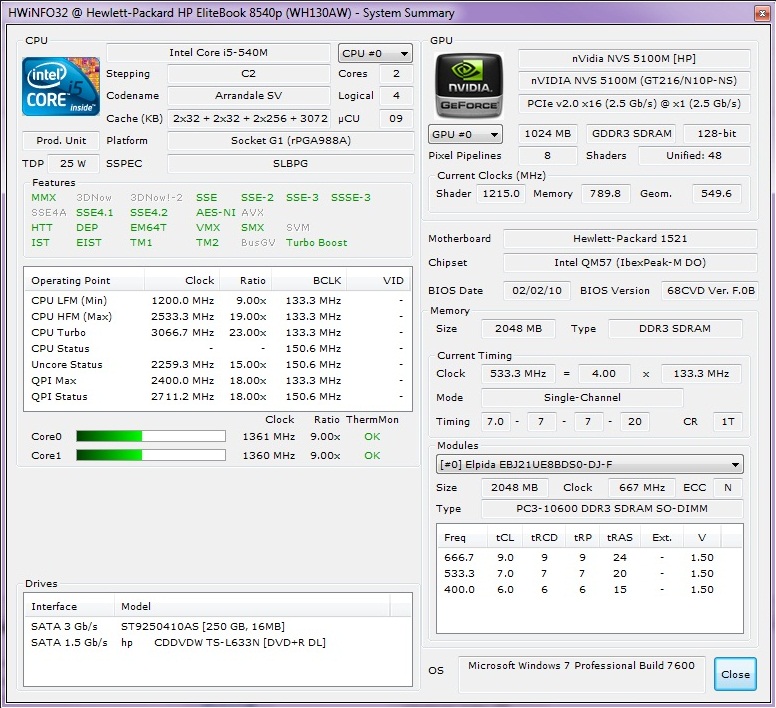Select the CPU Turbo operating point row
This screenshot has height=708, width=776.
coord(217,333)
